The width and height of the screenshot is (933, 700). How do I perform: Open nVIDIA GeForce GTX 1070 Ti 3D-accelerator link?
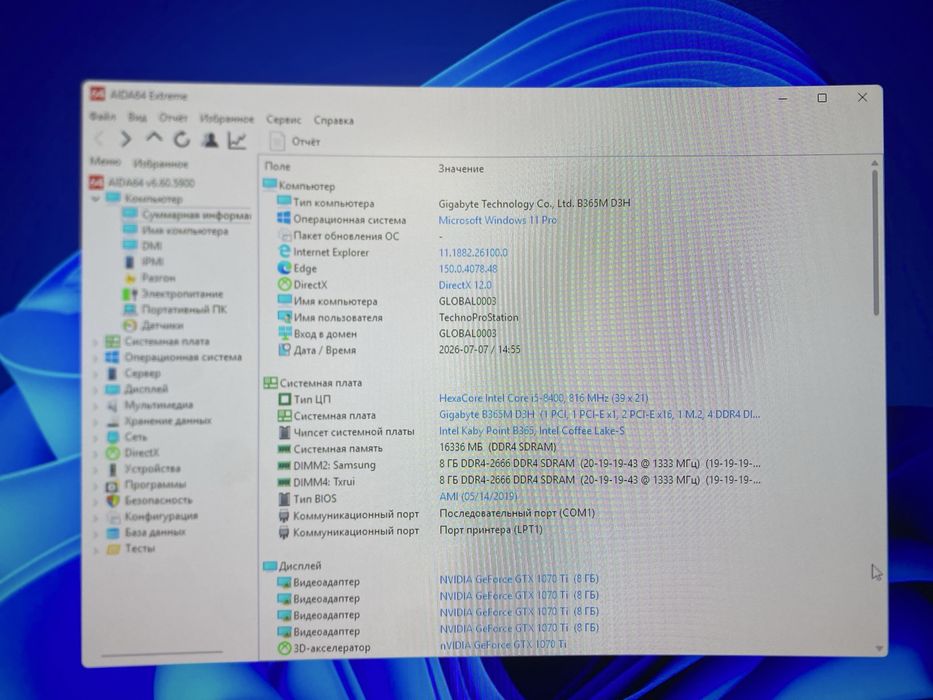503,644
